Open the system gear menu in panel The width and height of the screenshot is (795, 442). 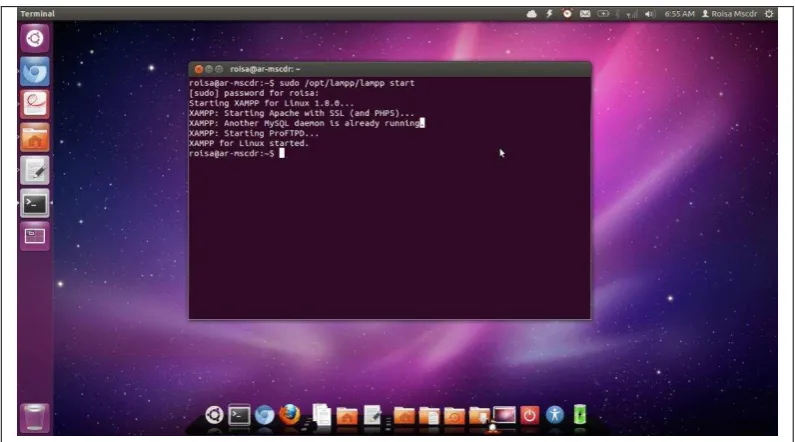(769, 14)
